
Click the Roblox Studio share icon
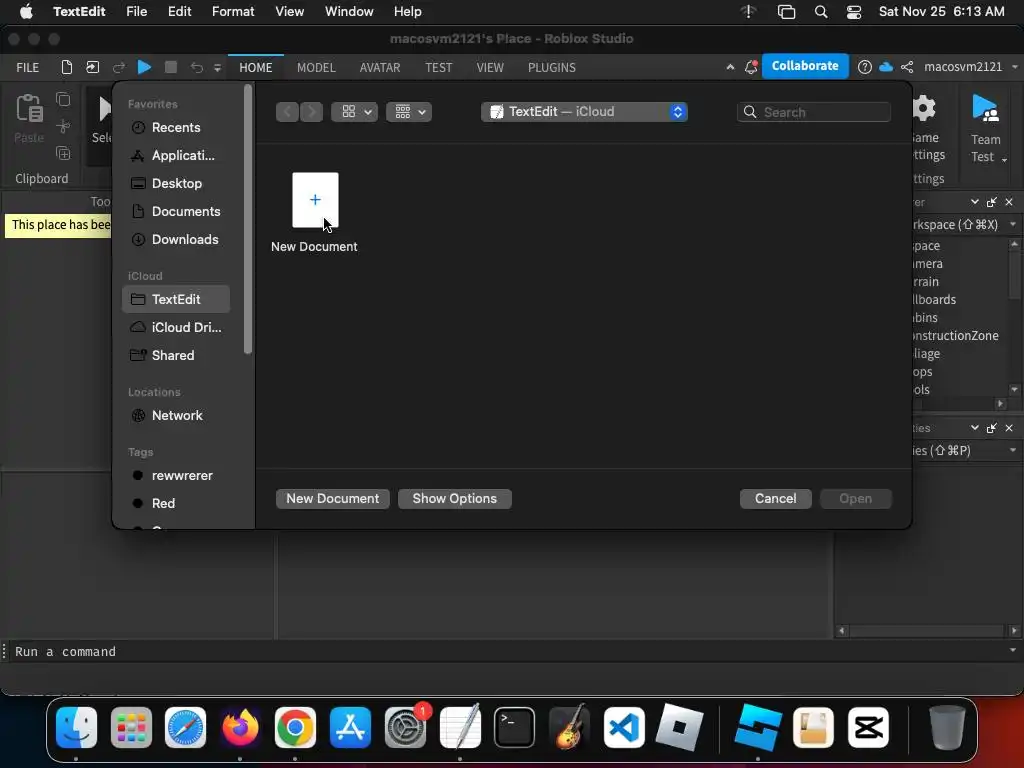tap(907, 67)
